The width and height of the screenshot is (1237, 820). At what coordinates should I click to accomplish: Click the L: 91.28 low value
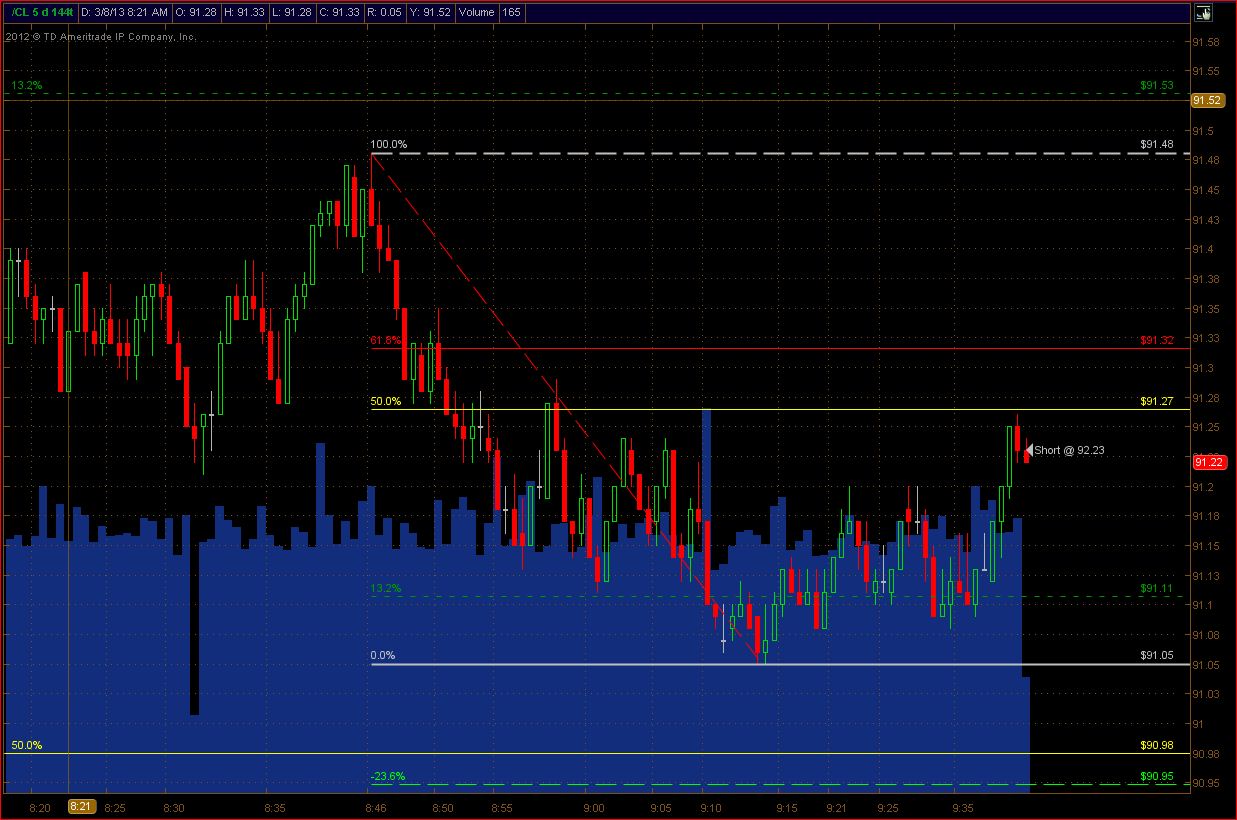(291, 14)
